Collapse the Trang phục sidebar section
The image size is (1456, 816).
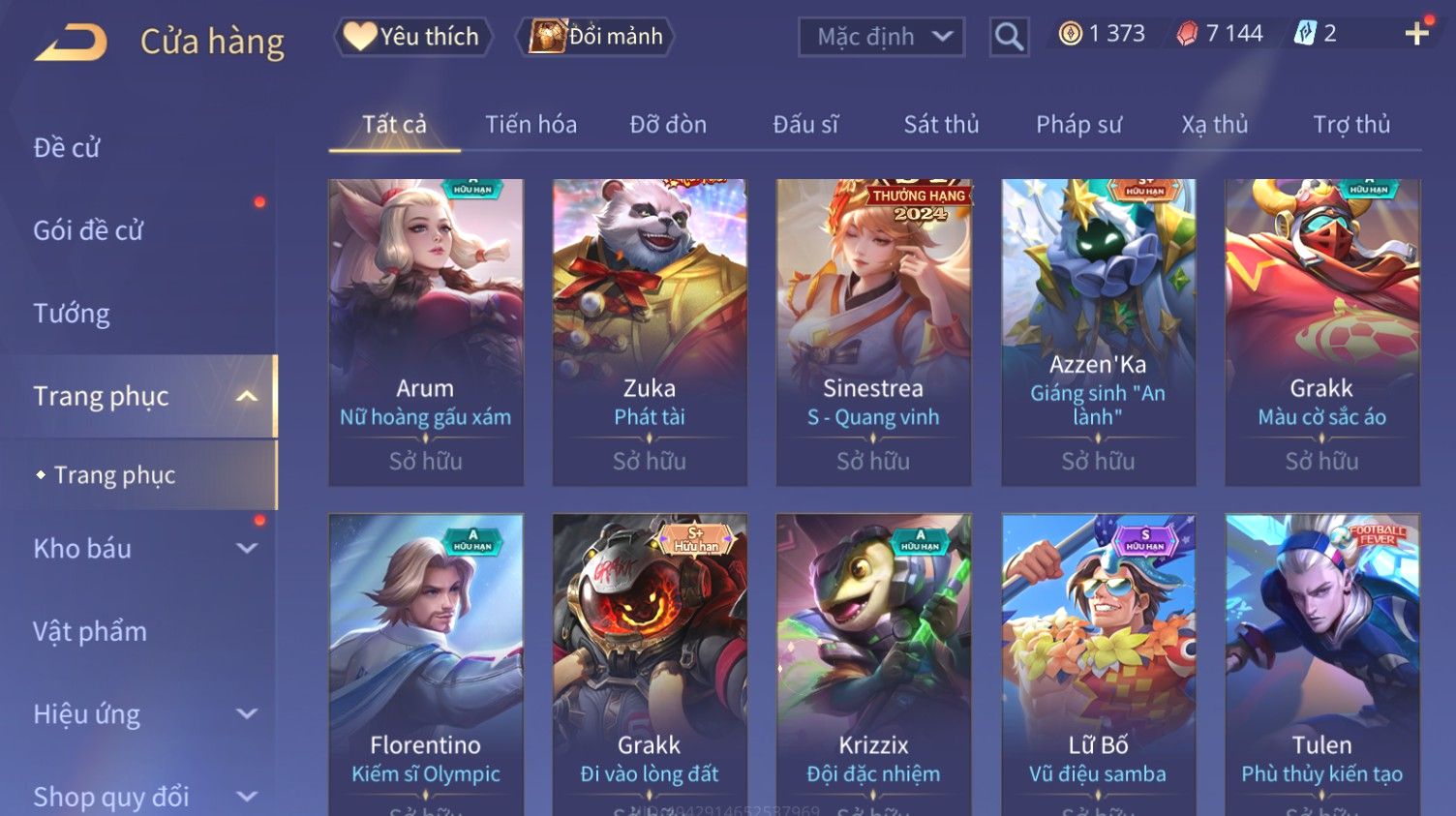pyautogui.click(x=247, y=396)
